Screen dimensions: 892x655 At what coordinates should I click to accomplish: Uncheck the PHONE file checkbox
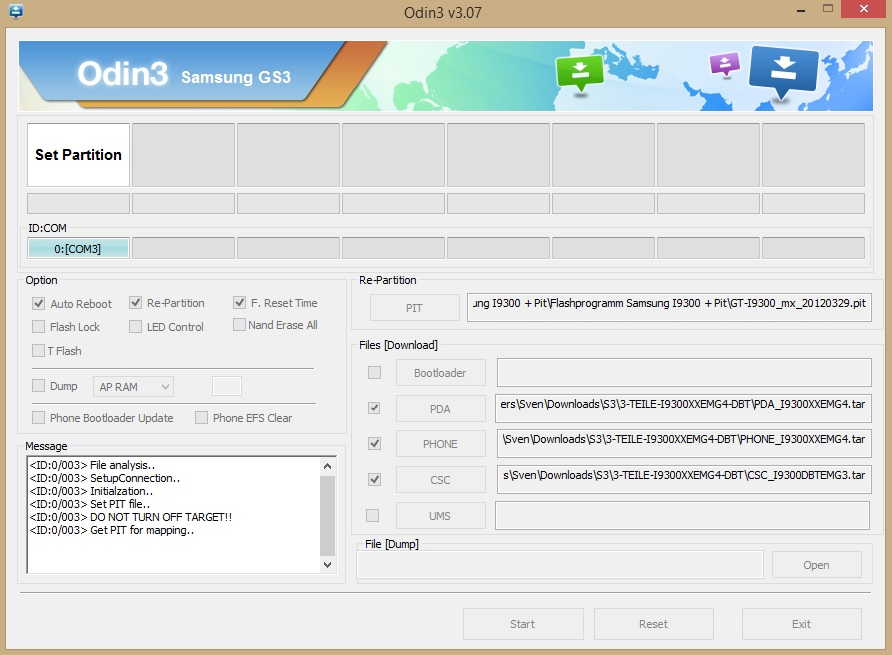(374, 443)
